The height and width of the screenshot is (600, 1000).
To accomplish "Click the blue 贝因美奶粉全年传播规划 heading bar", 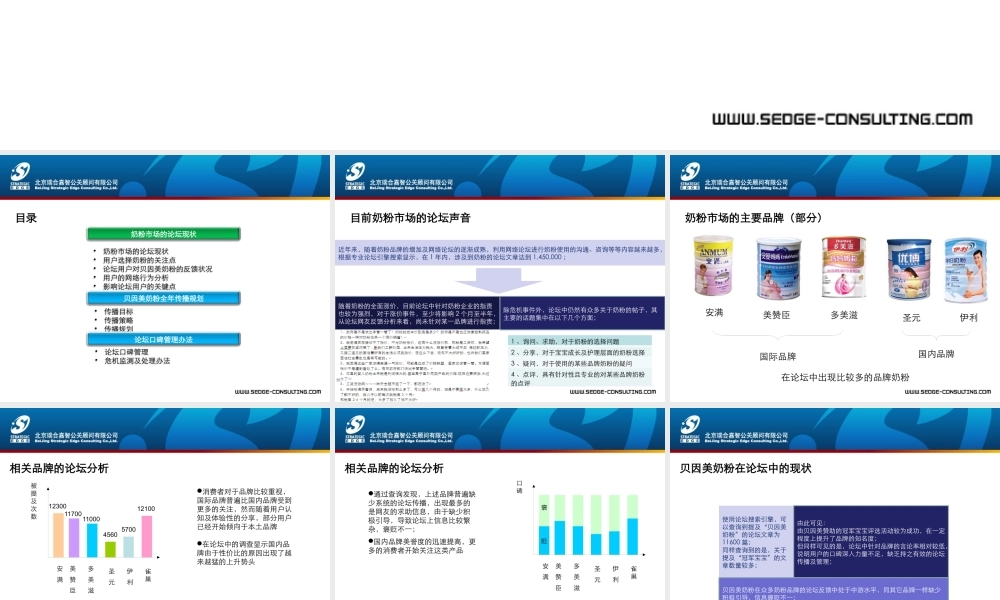I will point(163,298).
